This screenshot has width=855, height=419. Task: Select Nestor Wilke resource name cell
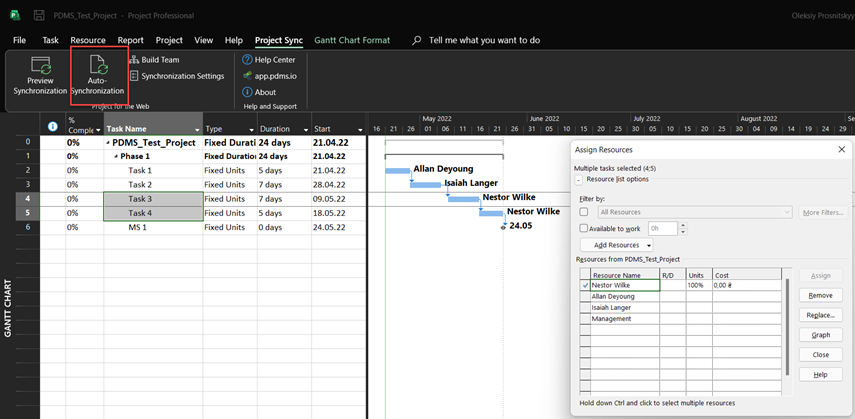pyautogui.click(x=625, y=285)
